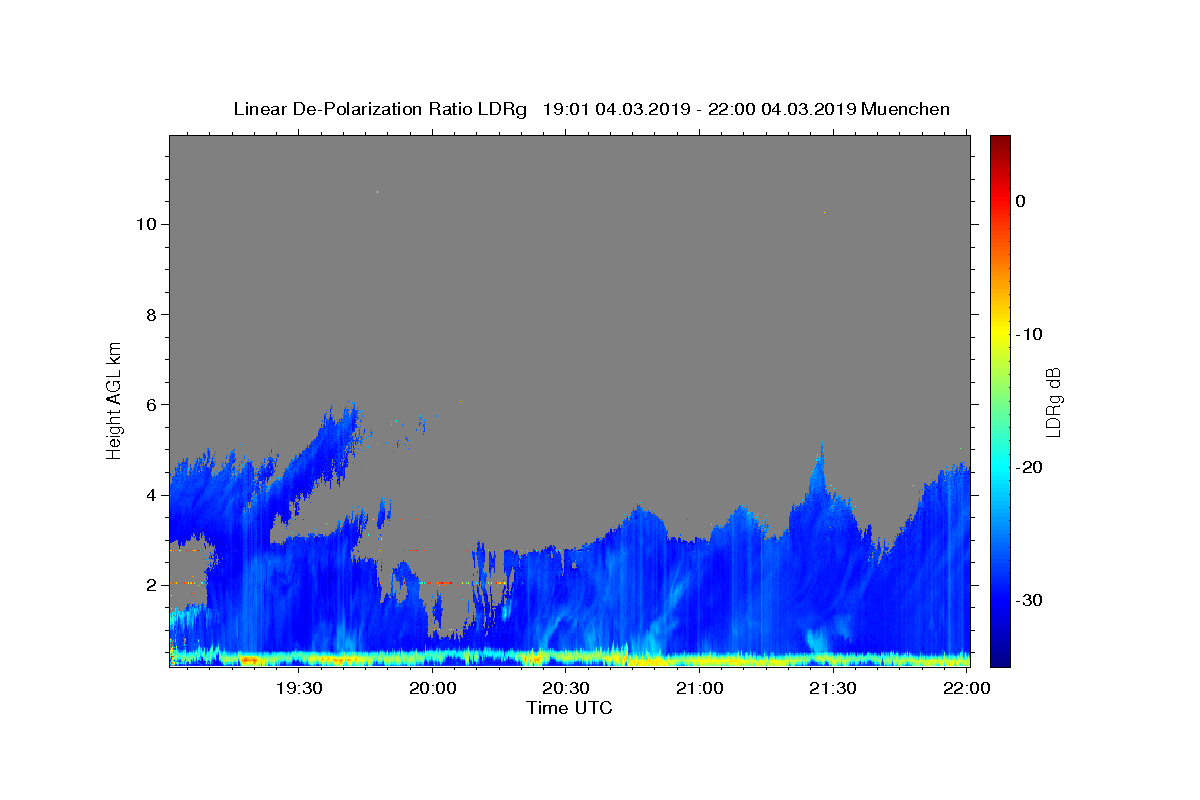This screenshot has width=1200, height=800.
Task: Click the colorbar tick value '-20'
Action: 1028,467
